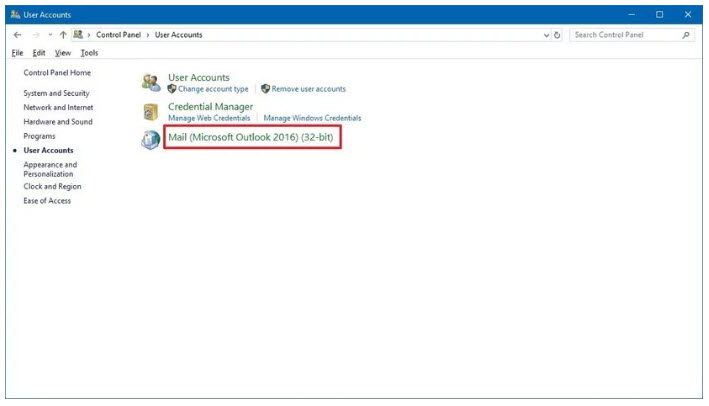Open the User Accounts heading
Image resolution: width=709 pixels, height=406 pixels.
pyautogui.click(x=199, y=78)
